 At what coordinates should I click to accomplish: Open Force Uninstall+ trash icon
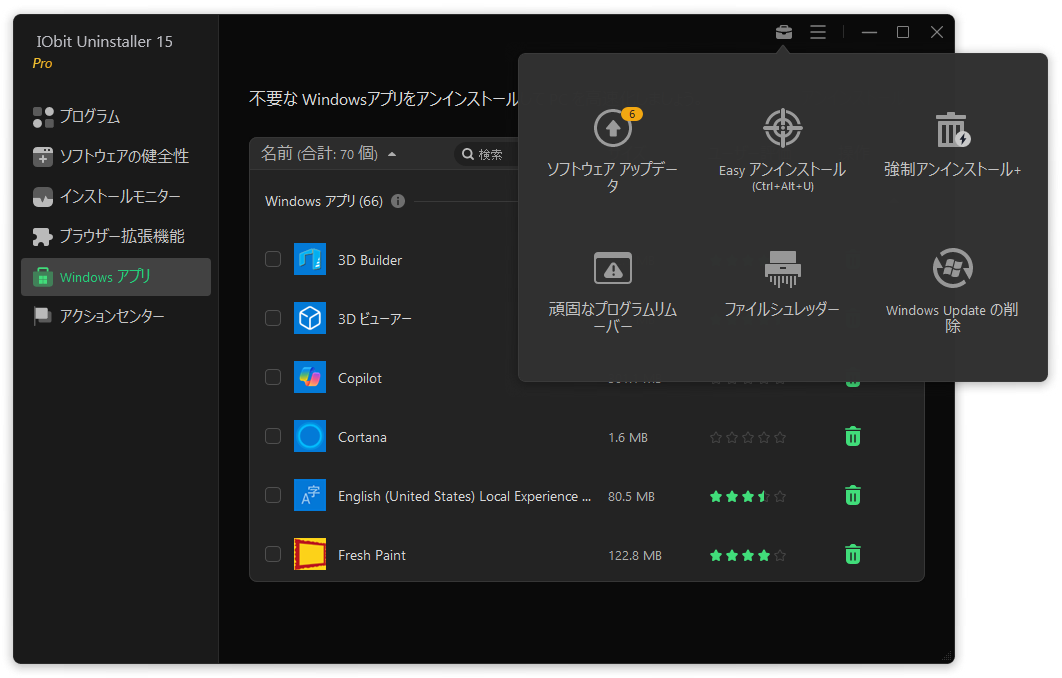[952, 130]
